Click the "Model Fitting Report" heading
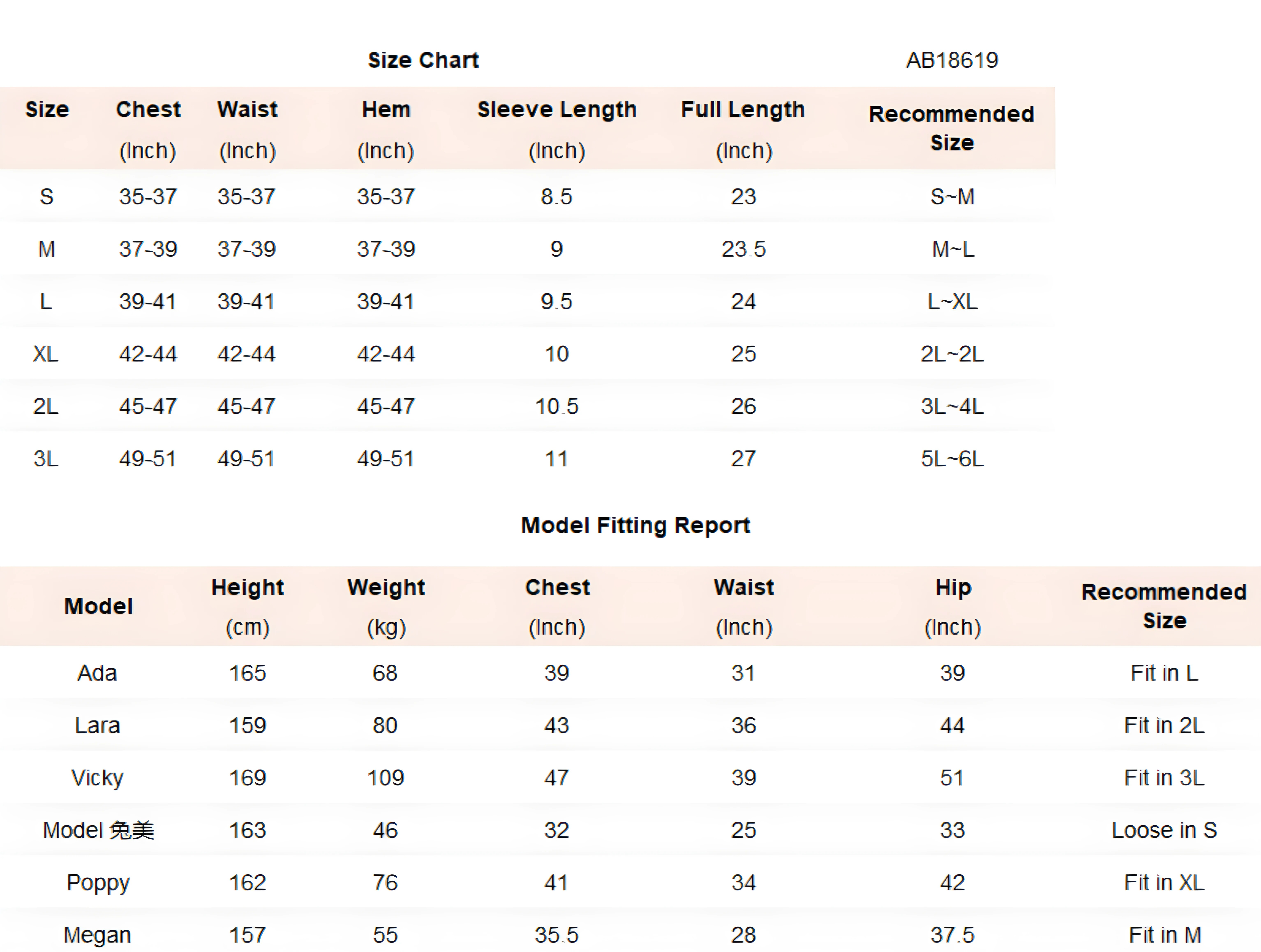The image size is (1261, 952). (635, 525)
